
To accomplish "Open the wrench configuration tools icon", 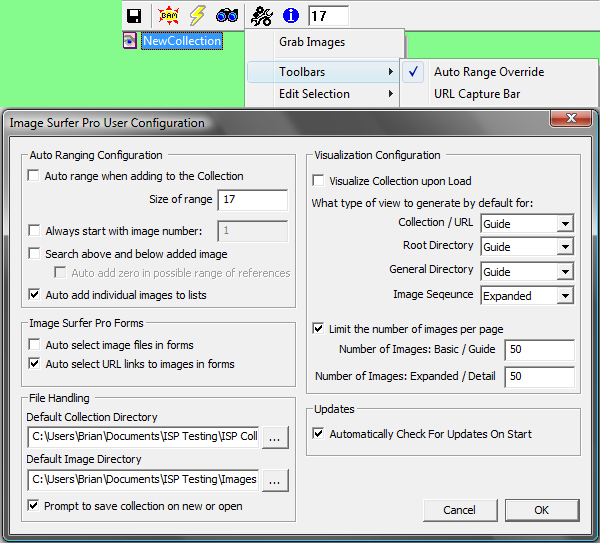I will [262, 16].
